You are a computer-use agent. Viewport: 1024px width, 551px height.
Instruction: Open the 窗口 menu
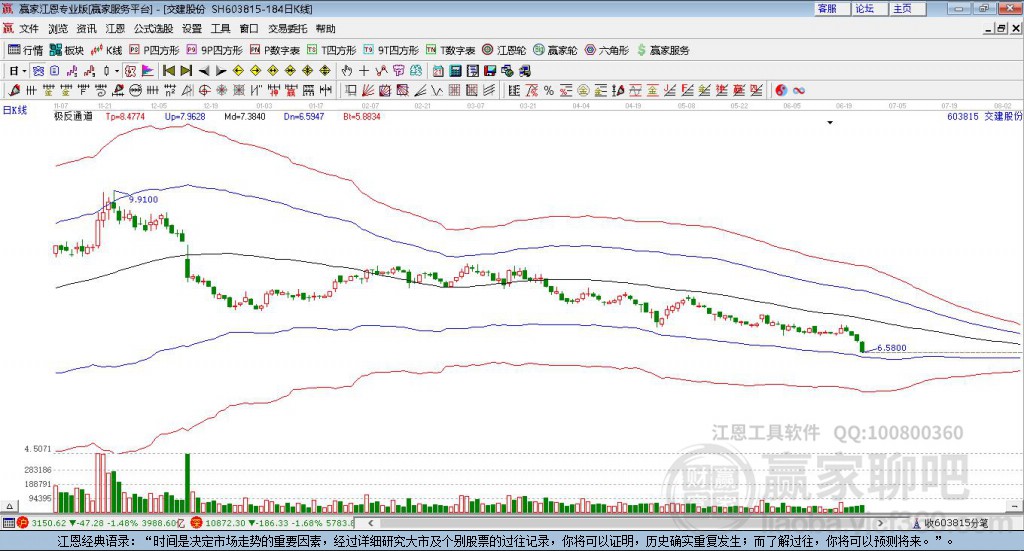coord(249,29)
